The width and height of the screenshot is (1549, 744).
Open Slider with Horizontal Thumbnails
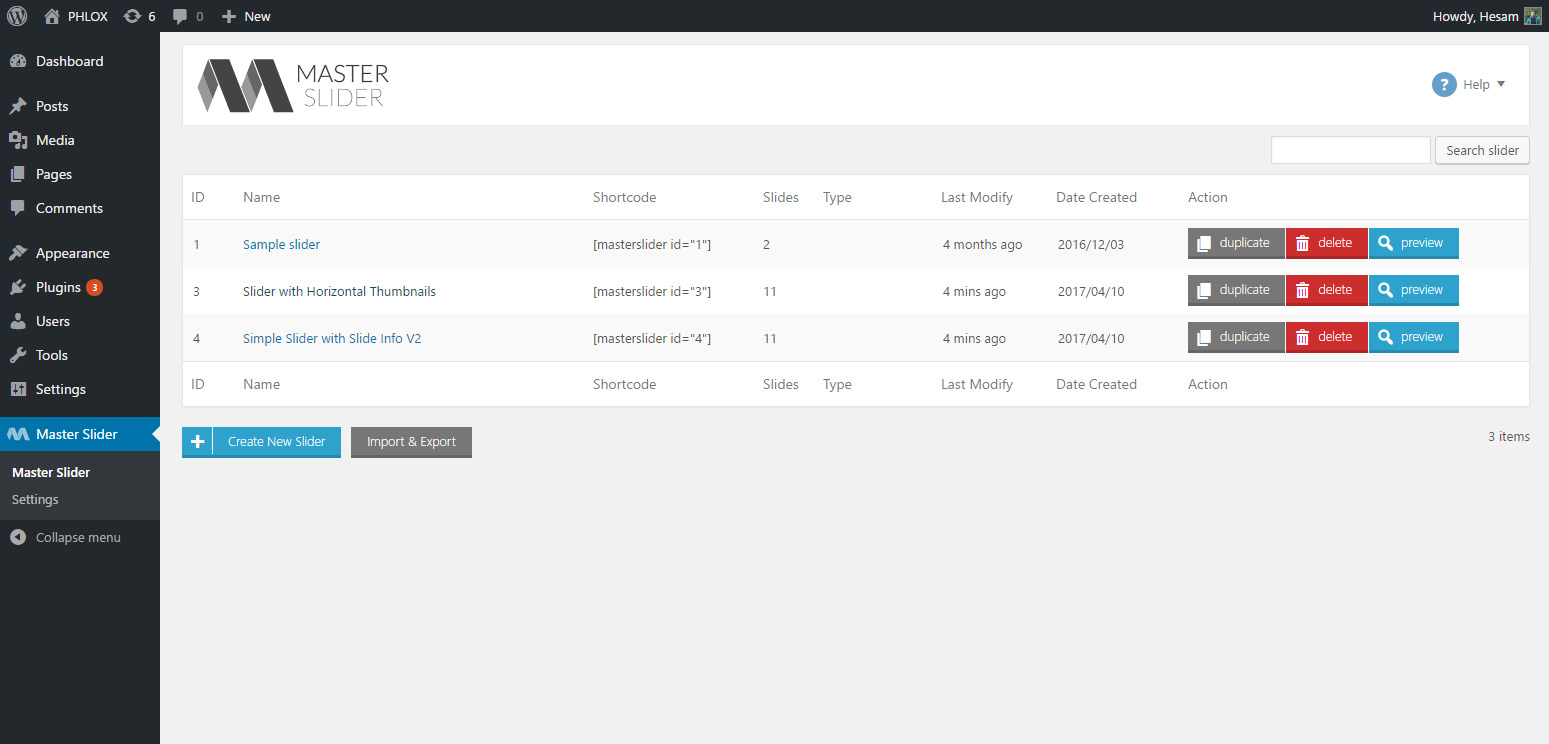click(340, 291)
